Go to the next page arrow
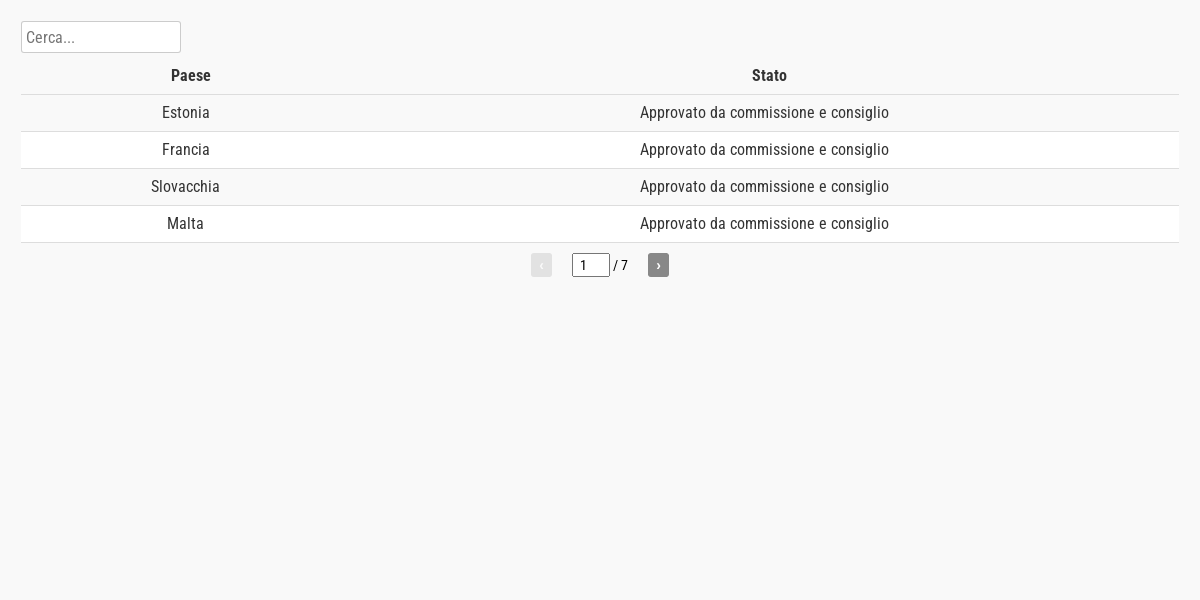The image size is (1200, 600). [658, 265]
